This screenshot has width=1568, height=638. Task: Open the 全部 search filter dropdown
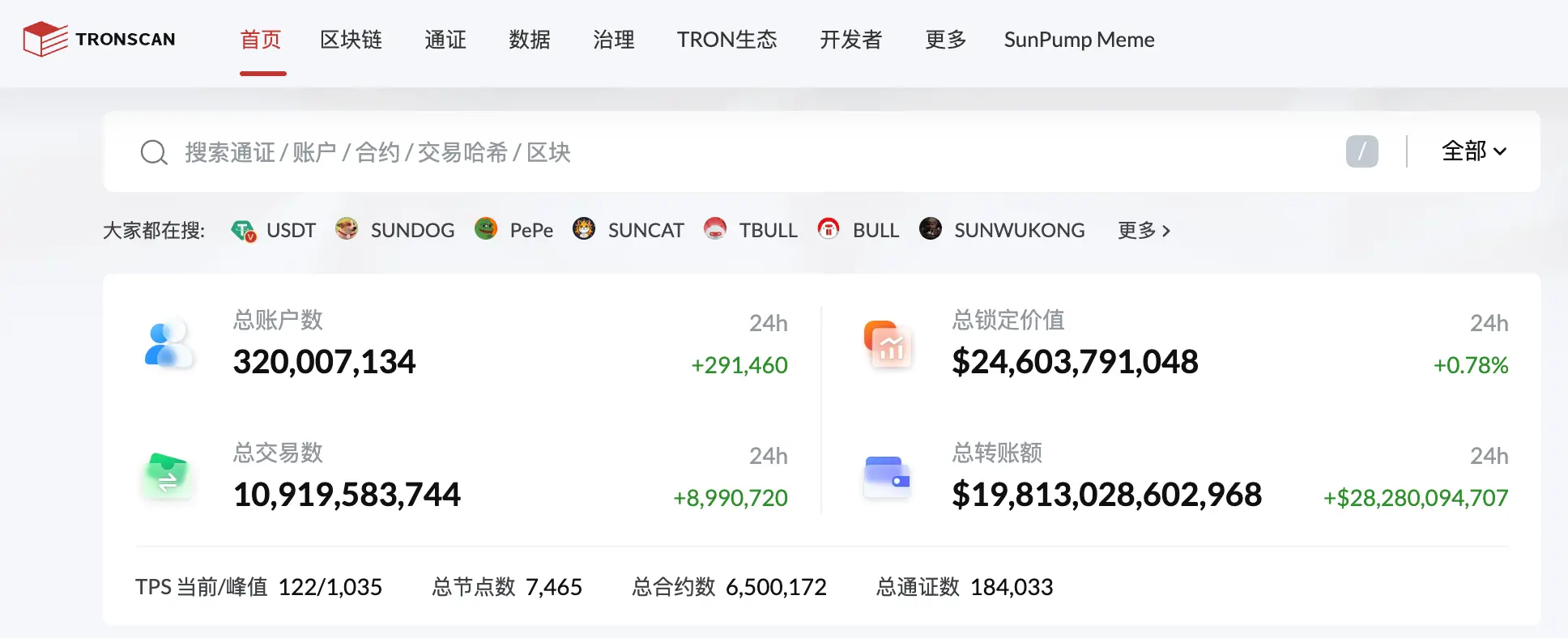click(1474, 151)
